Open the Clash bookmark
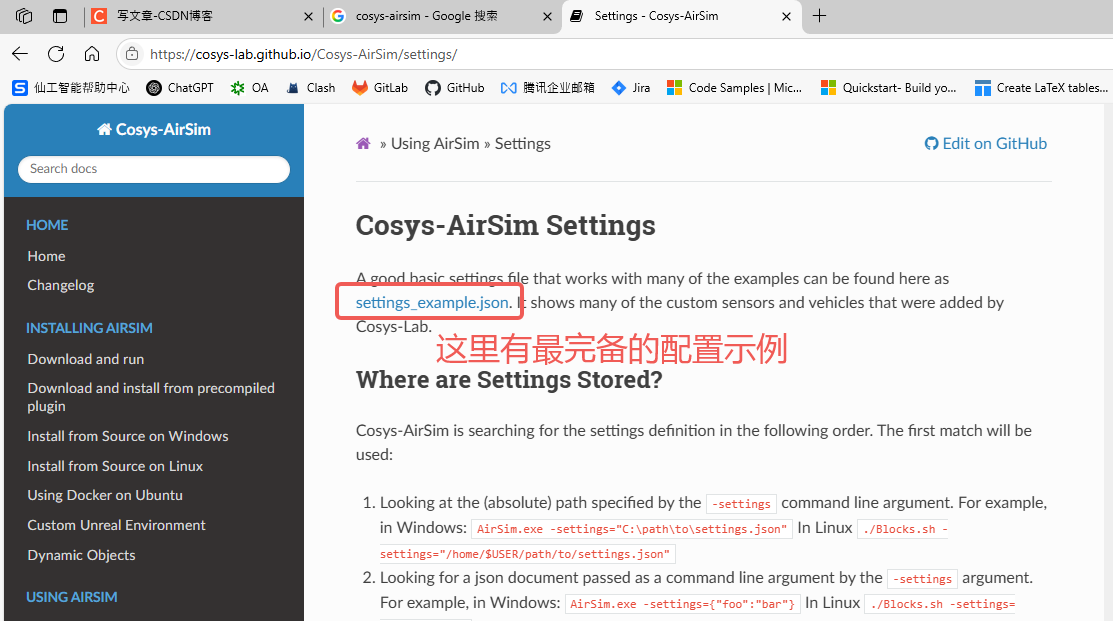Viewport: 1113px width, 621px height. [310, 88]
